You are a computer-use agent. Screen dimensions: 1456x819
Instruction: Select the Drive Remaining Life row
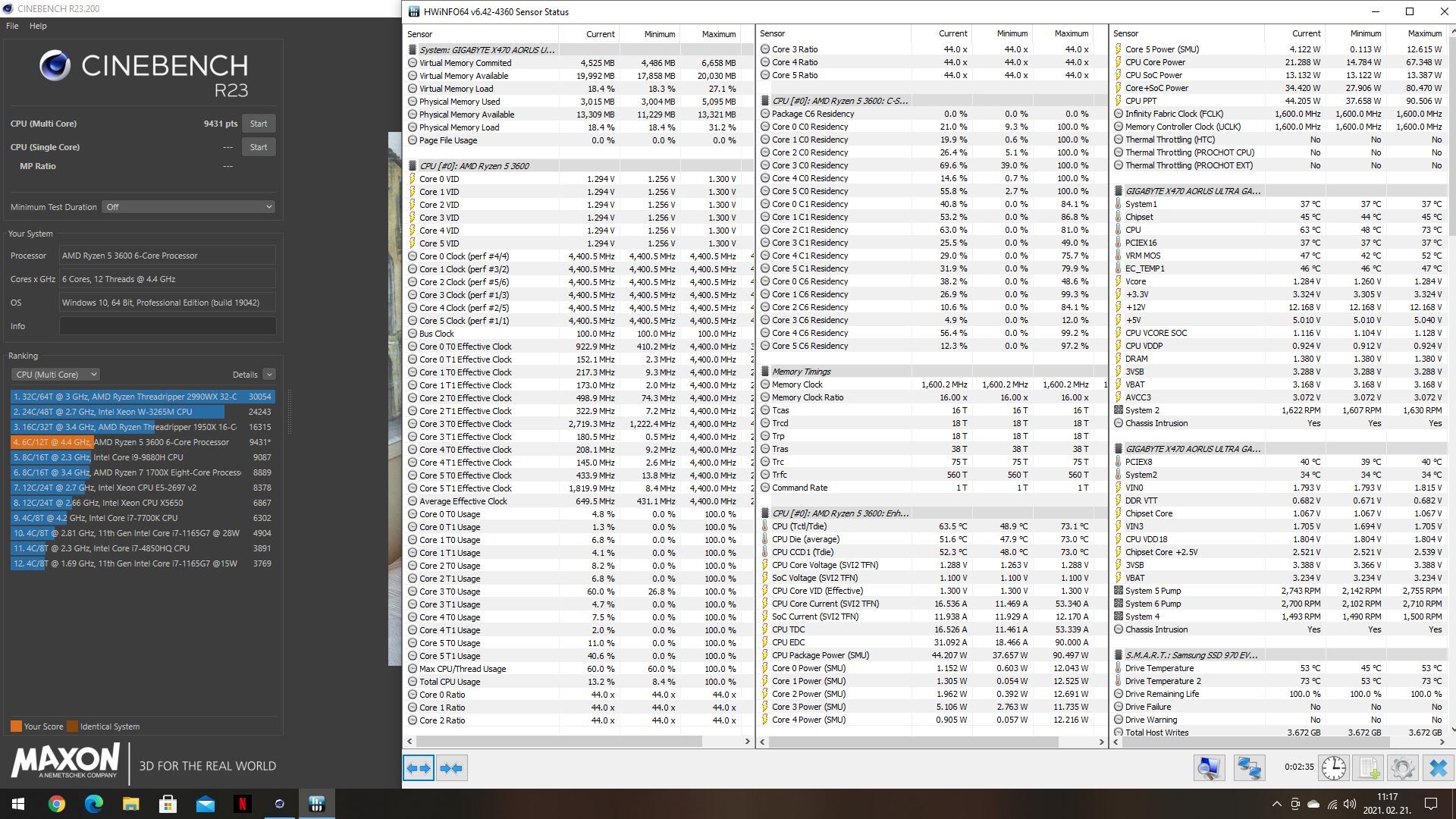(1279, 694)
